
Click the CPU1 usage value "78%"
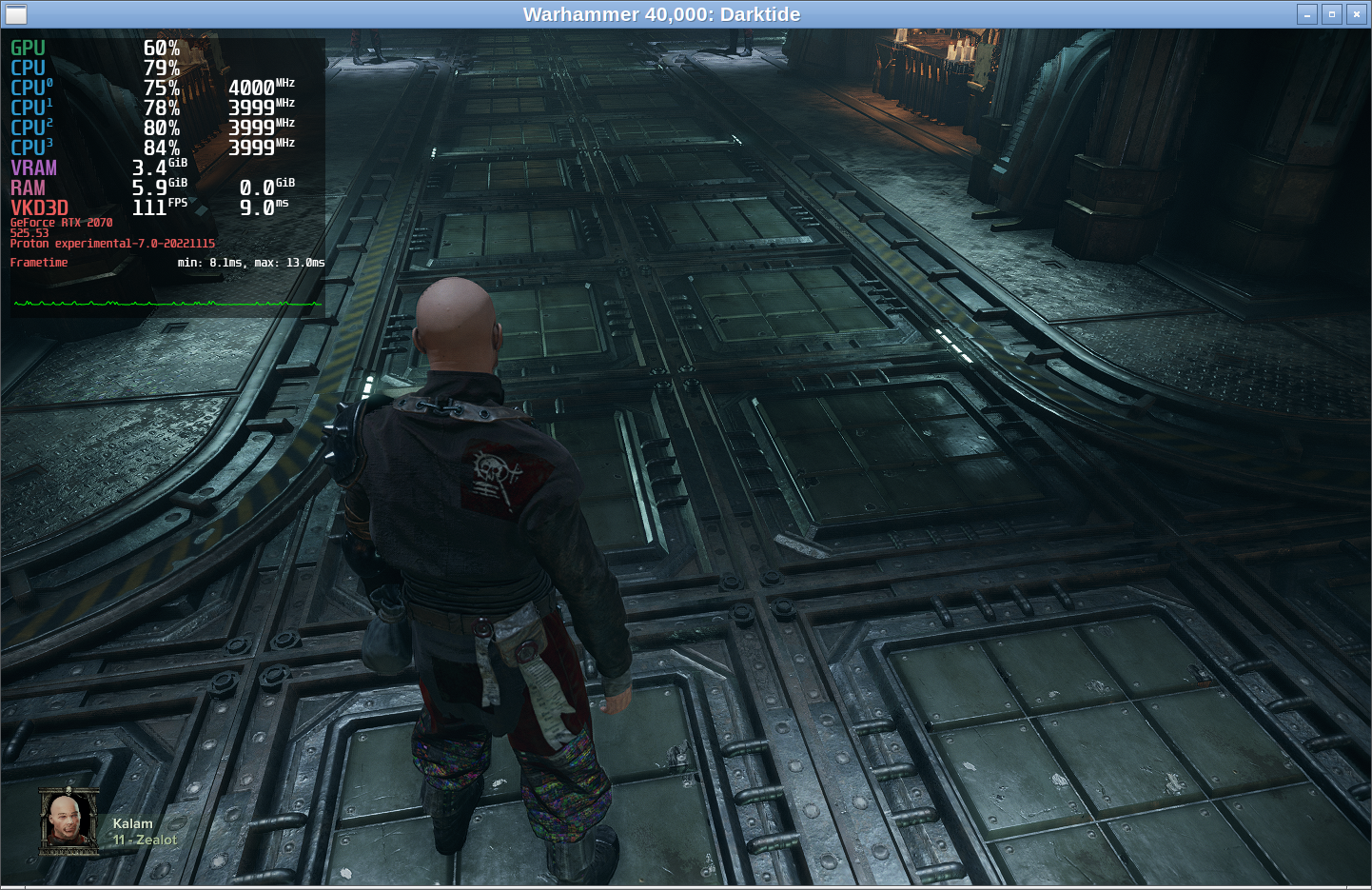[162, 108]
